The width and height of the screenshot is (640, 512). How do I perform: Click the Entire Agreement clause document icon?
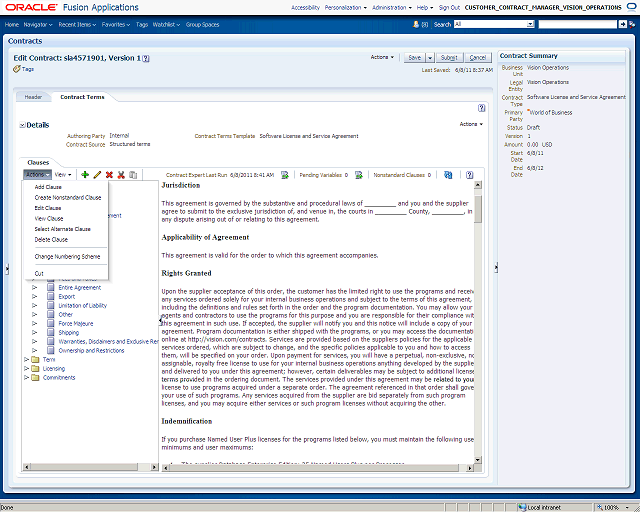click(x=51, y=287)
